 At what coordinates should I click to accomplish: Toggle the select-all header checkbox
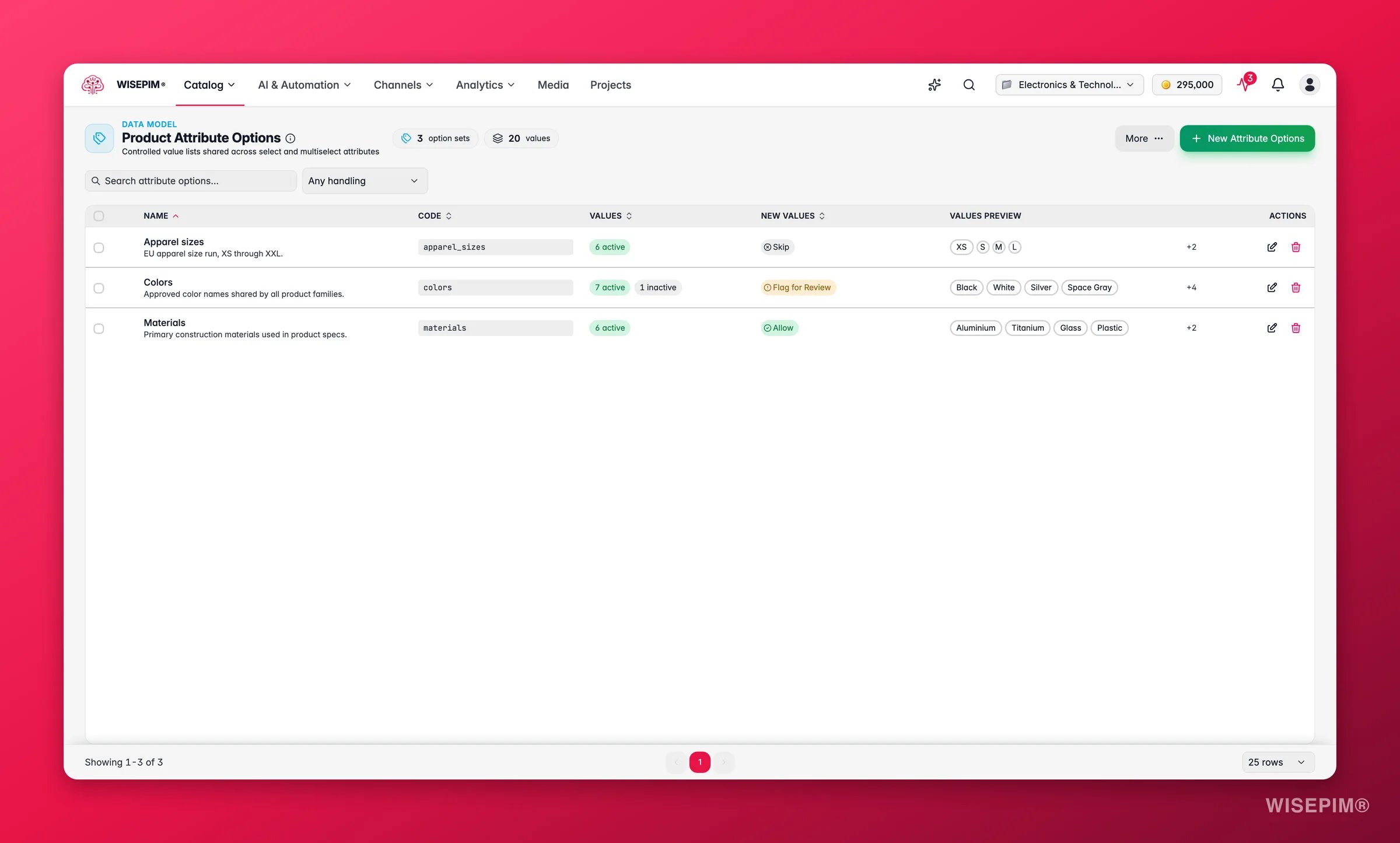[x=99, y=216]
